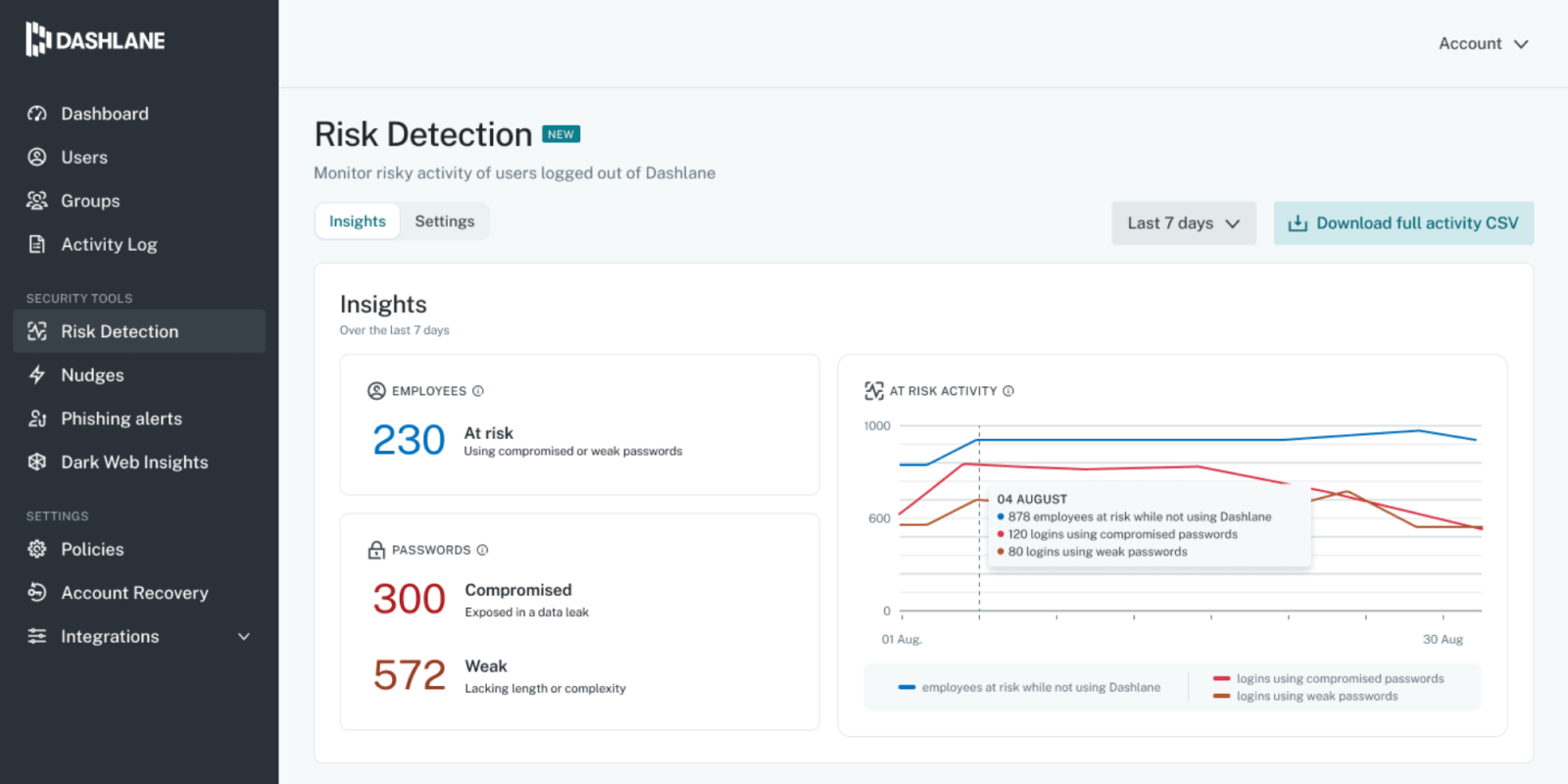Click info icon beside Passwords heading

coord(482,550)
